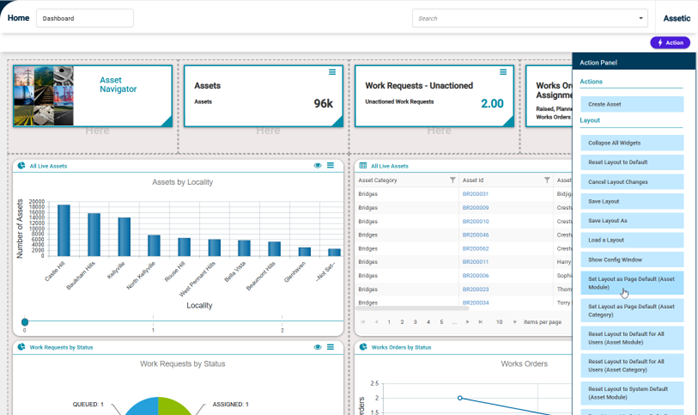Open the Assets tile hamburger menu
The image size is (698, 415).
click(332, 72)
